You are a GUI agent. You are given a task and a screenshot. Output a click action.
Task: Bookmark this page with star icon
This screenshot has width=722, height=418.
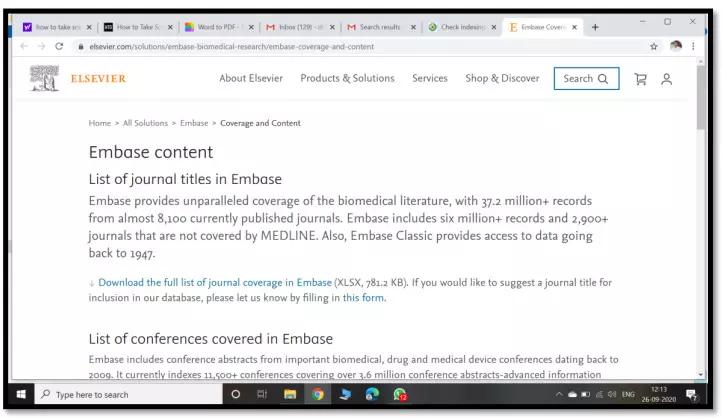pyautogui.click(x=654, y=46)
